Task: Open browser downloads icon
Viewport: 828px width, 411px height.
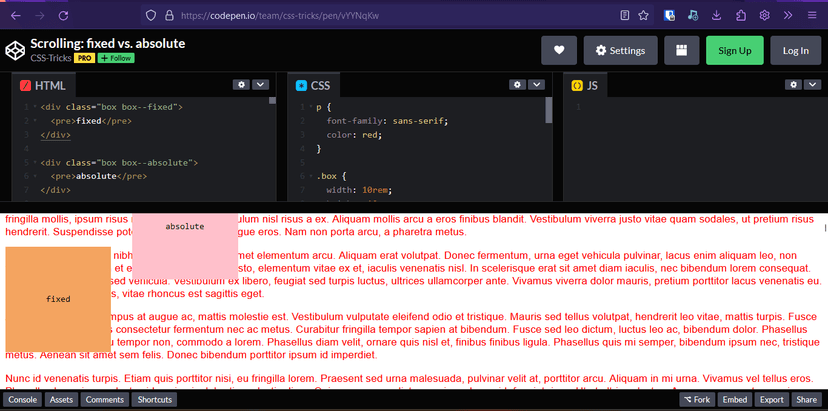Action: click(x=717, y=16)
